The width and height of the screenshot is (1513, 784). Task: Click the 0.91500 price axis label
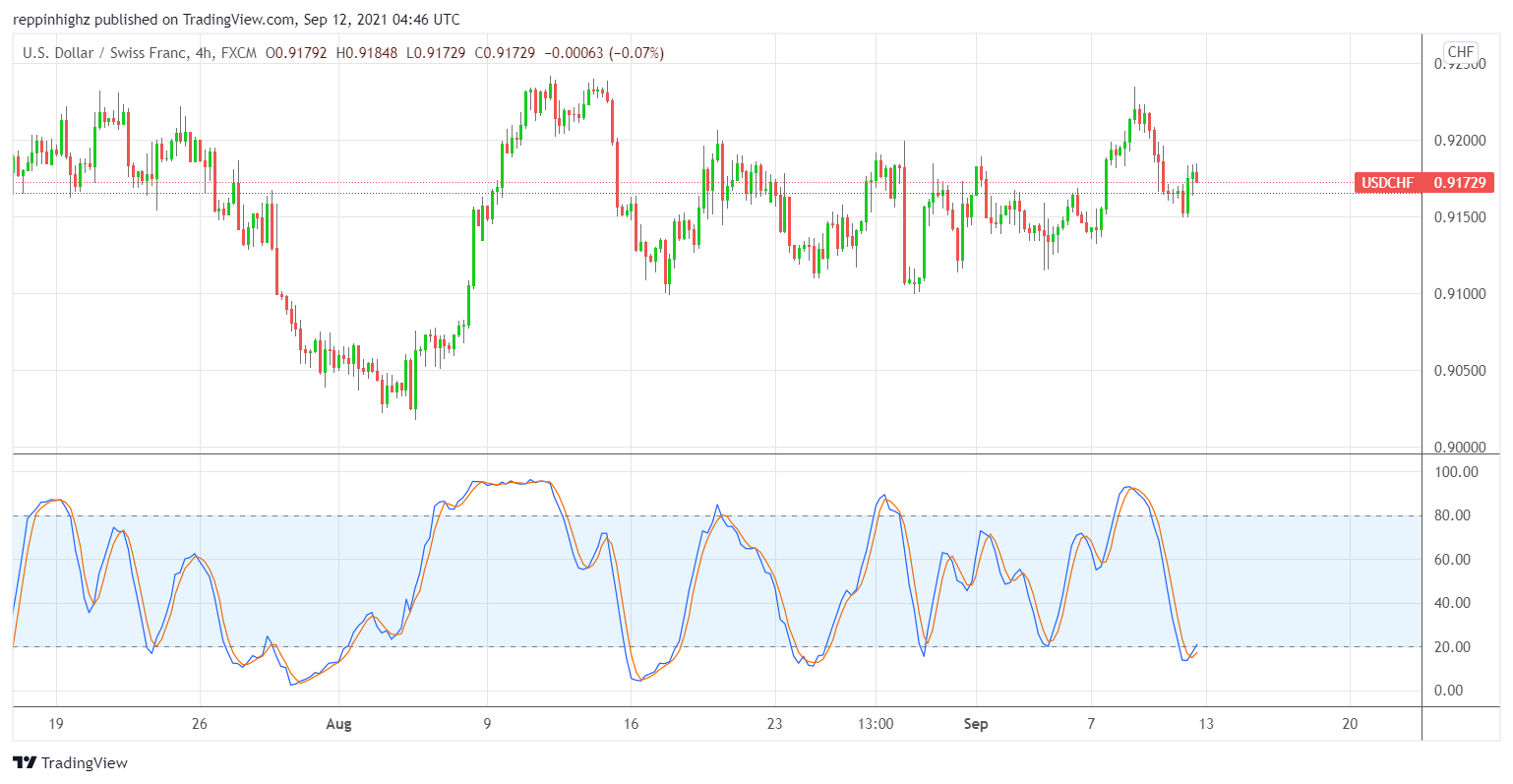pyautogui.click(x=1460, y=217)
